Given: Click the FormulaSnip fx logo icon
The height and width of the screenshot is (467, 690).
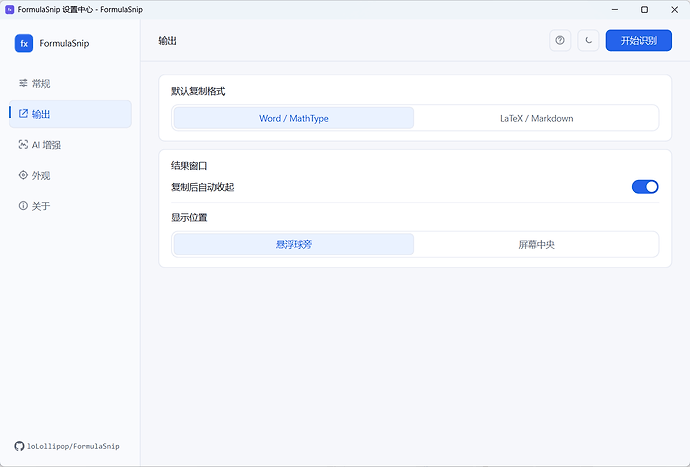Looking at the screenshot, I should point(24,43).
